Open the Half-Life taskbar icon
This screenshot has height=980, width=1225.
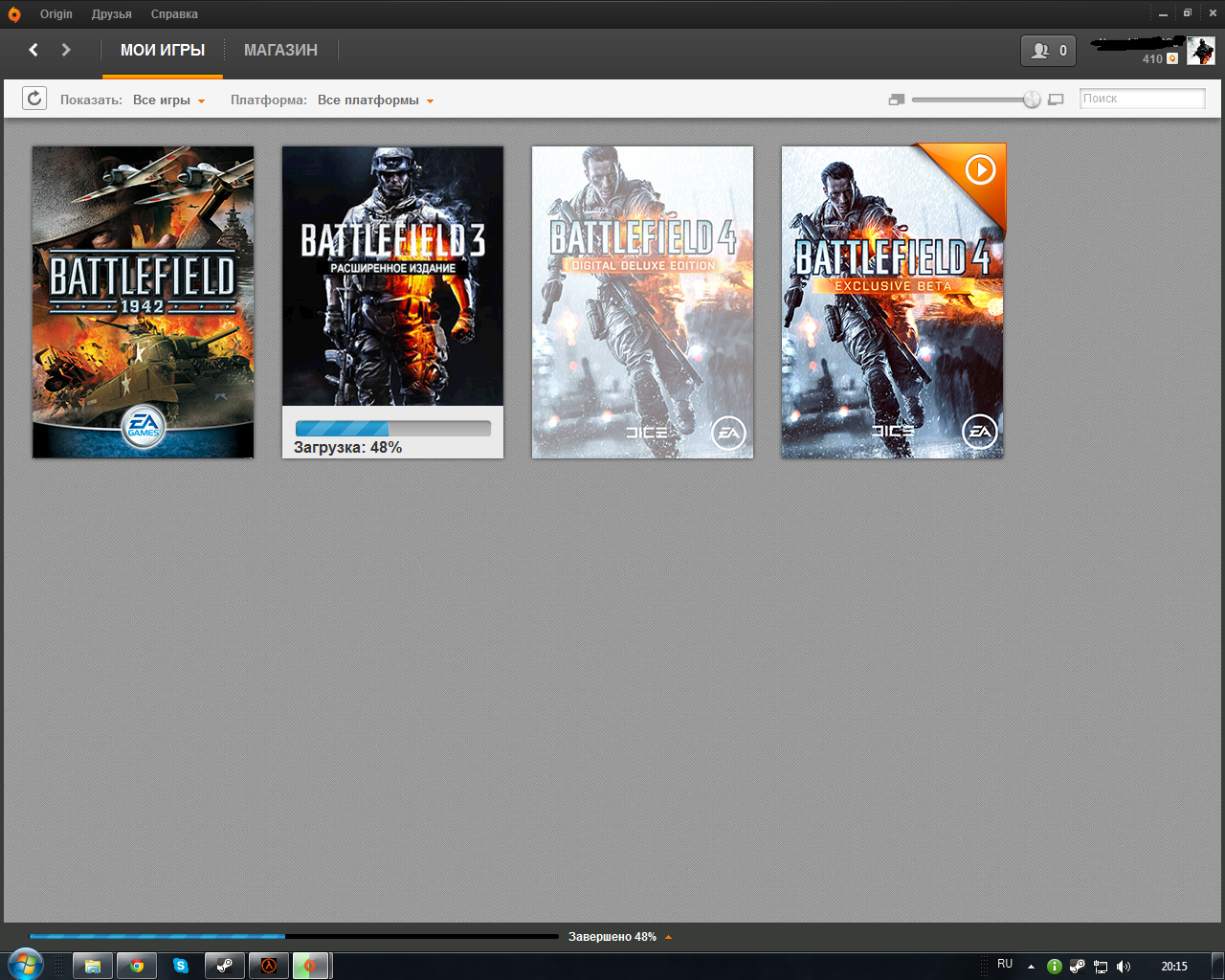click(269, 967)
